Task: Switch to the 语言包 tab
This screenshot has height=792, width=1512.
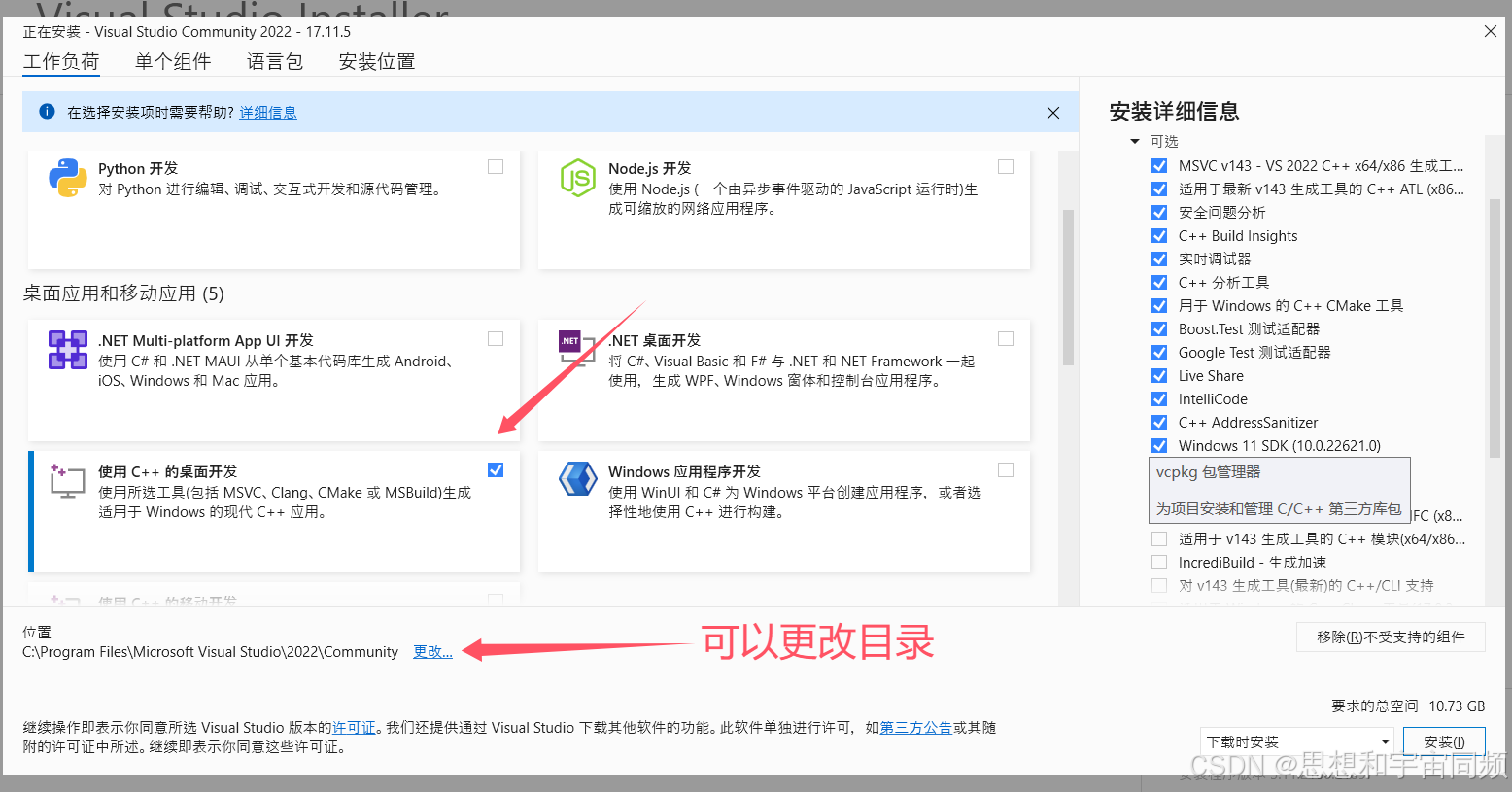Action: click(x=275, y=61)
